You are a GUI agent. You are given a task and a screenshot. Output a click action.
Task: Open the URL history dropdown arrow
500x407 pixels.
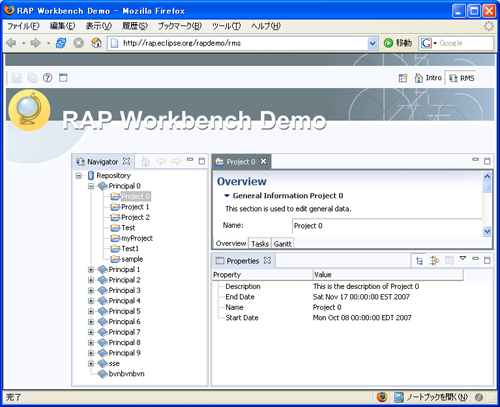[372, 43]
